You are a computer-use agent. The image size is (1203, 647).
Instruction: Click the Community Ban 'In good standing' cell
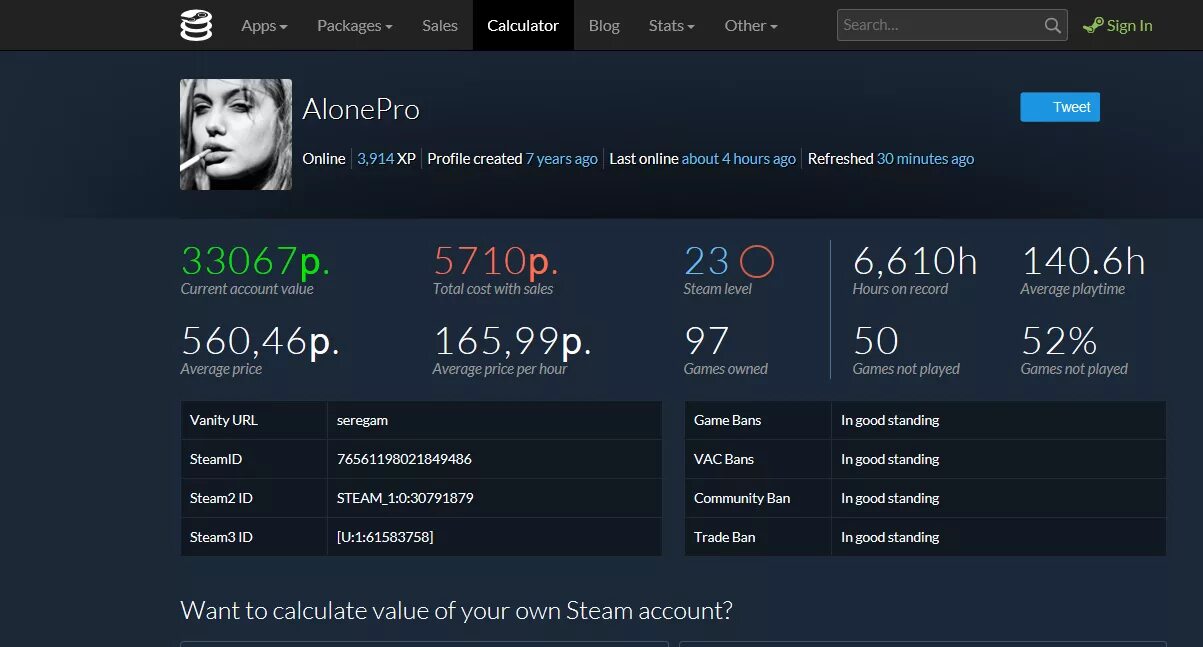pos(999,498)
